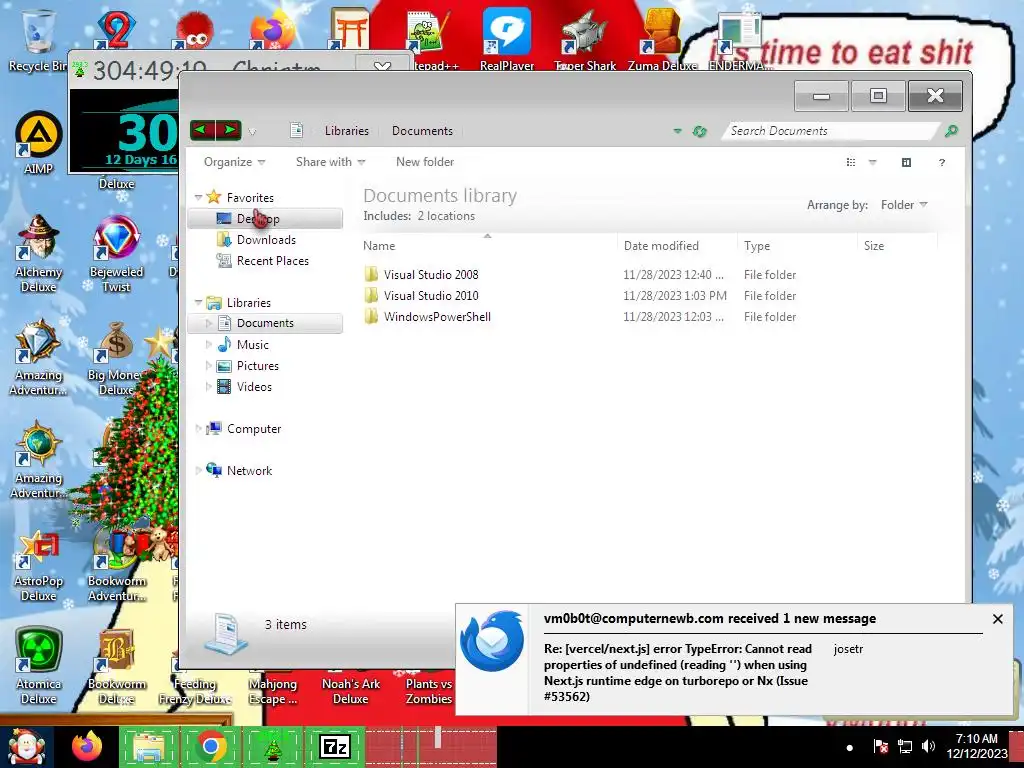Select Desktop under Favorites
This screenshot has height=768, width=1024.
tap(265, 219)
